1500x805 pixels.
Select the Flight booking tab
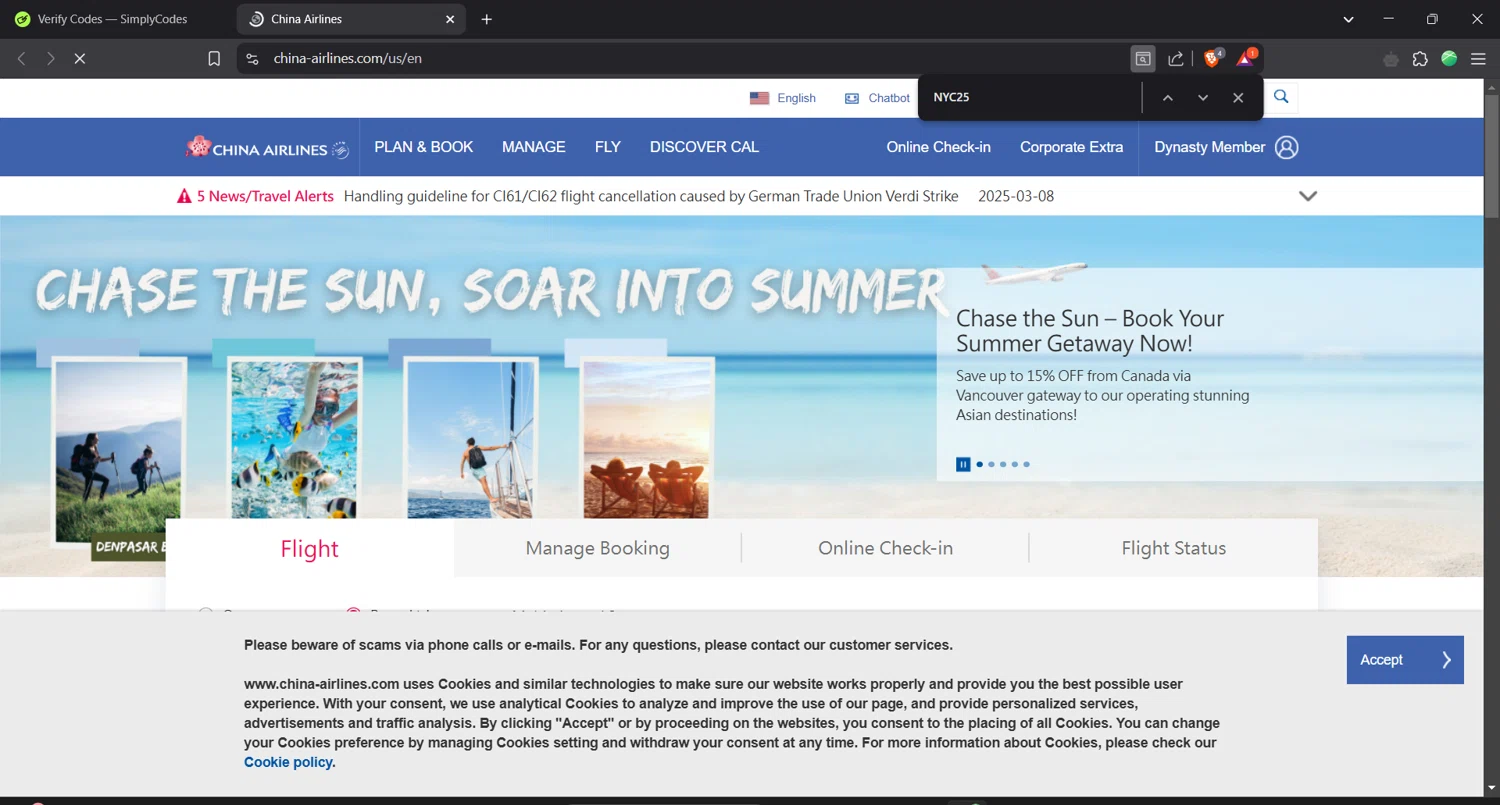click(310, 548)
